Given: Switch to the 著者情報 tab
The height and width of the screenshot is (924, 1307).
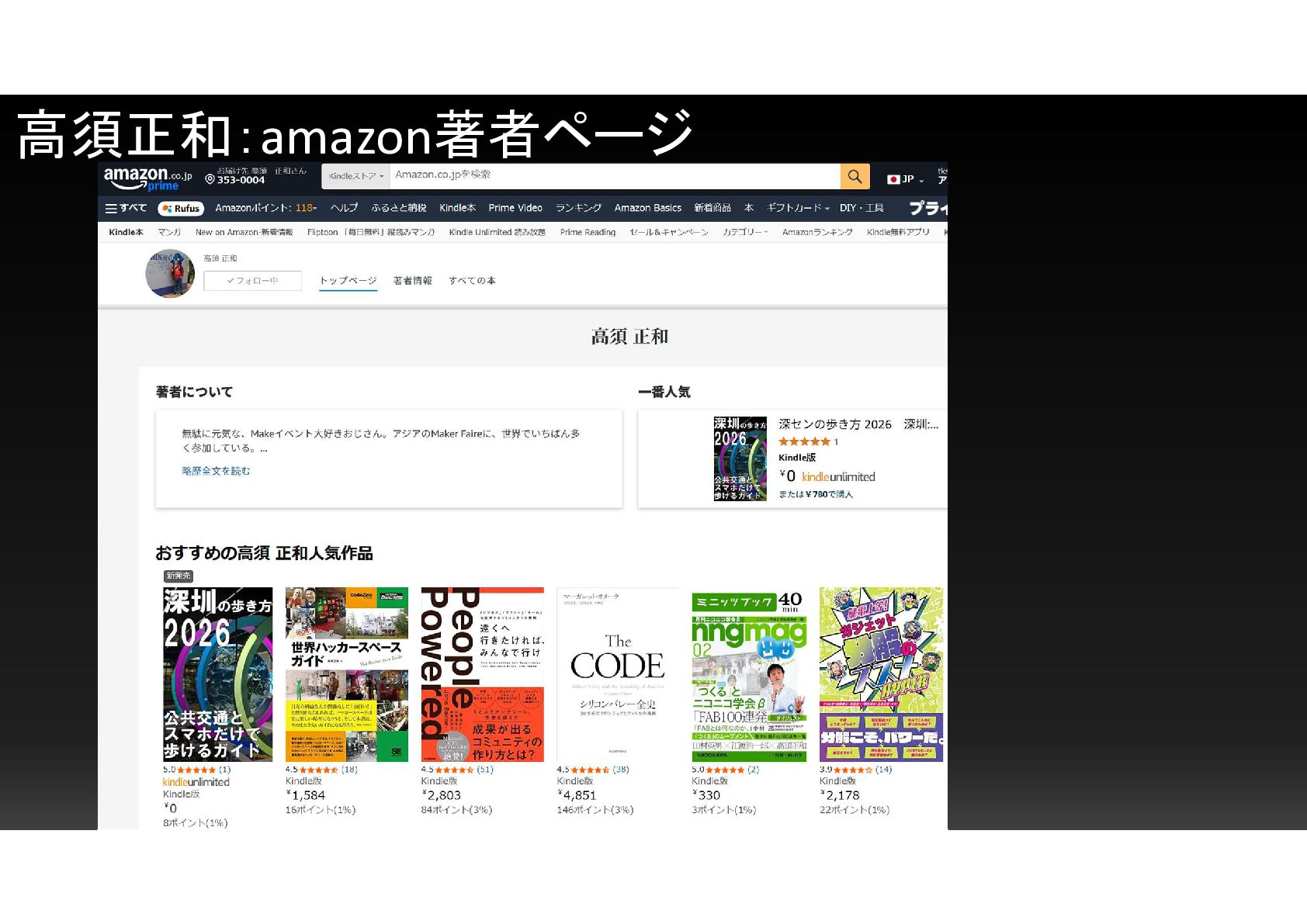Looking at the screenshot, I should pos(412,281).
